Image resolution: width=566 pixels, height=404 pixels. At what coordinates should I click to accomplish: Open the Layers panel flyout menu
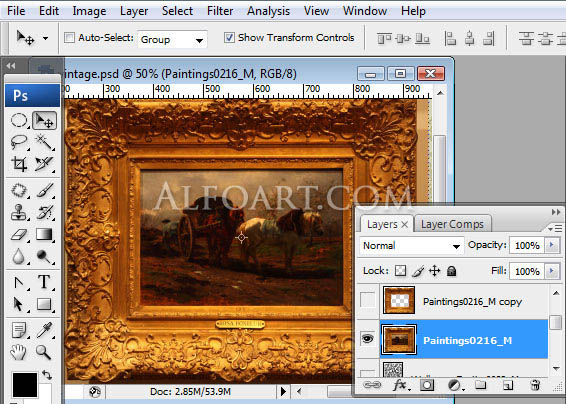(555, 228)
